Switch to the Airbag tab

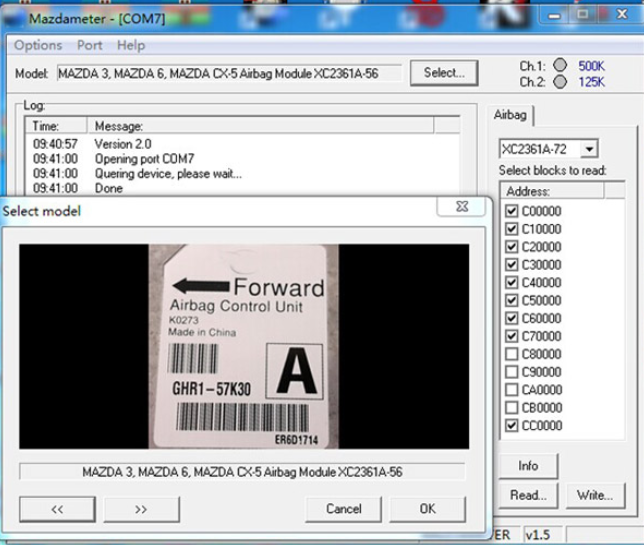click(510, 115)
